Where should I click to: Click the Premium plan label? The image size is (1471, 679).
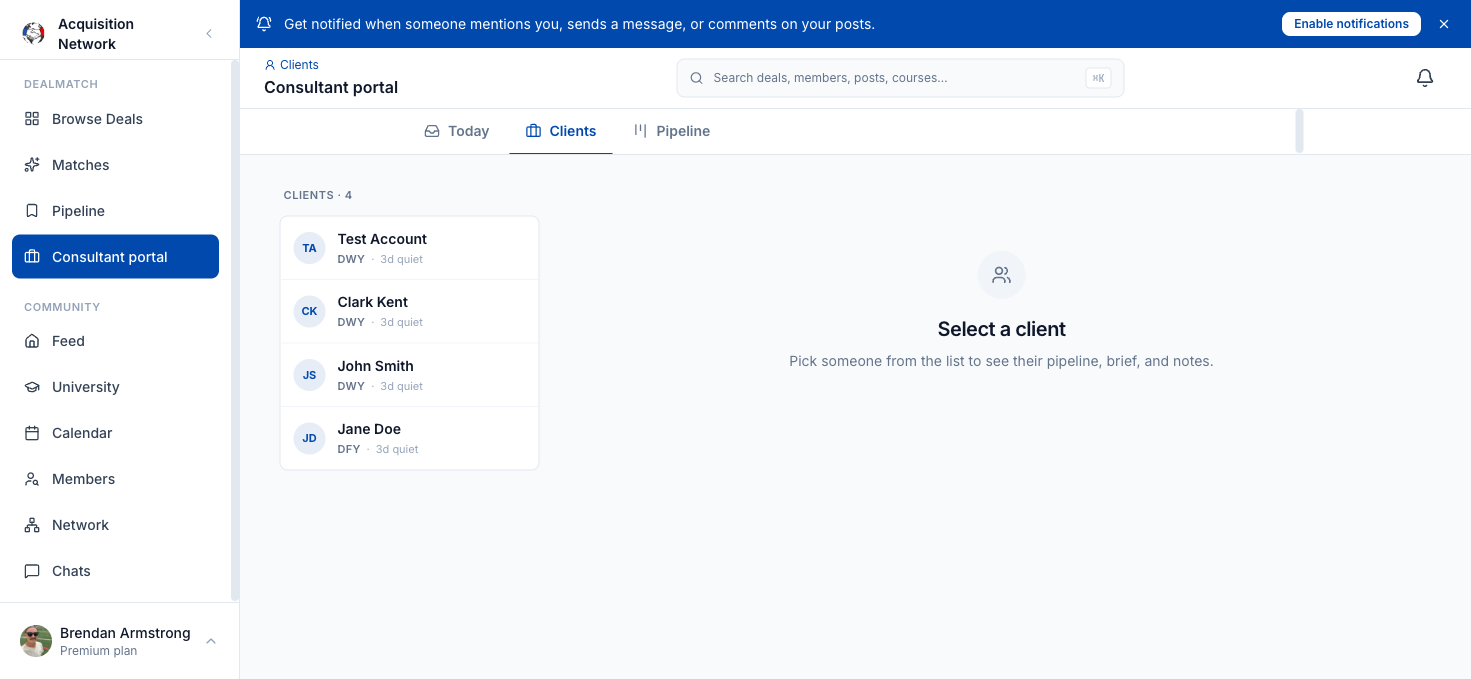point(98,651)
